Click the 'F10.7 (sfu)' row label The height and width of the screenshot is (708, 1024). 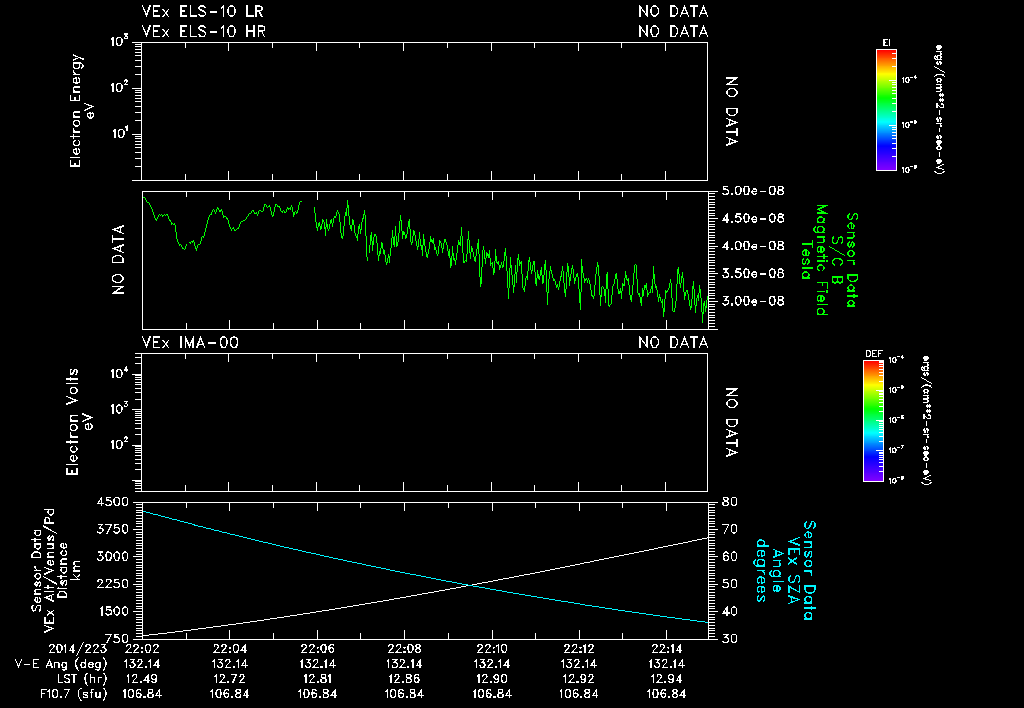(x=73, y=694)
